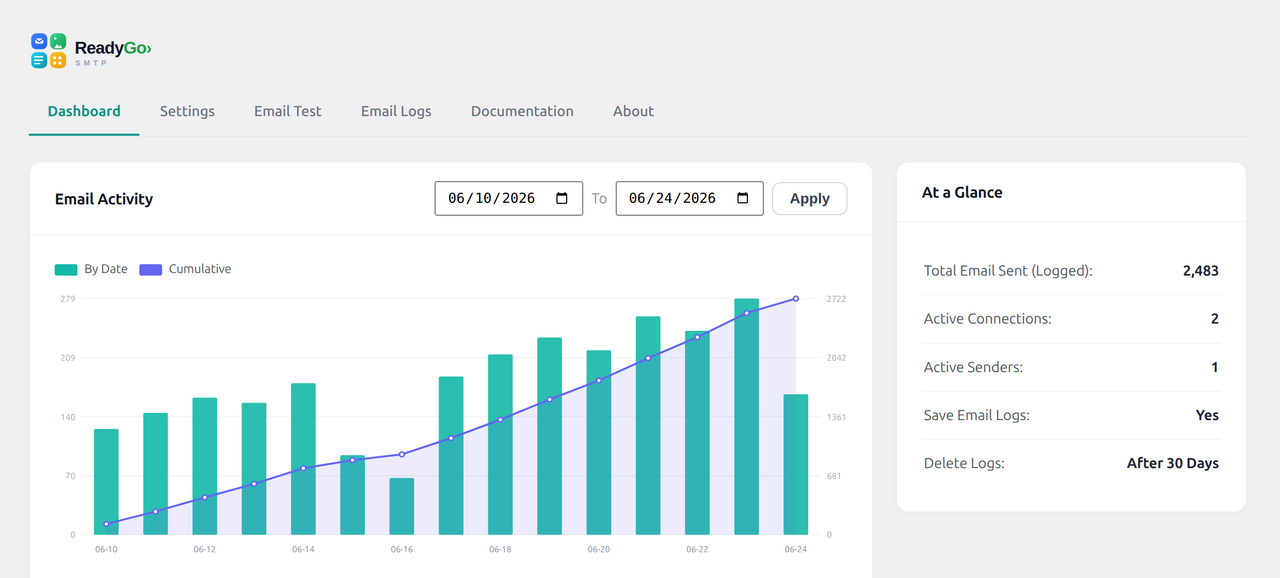Click the ReadyGo SMTP logo

click(91, 50)
